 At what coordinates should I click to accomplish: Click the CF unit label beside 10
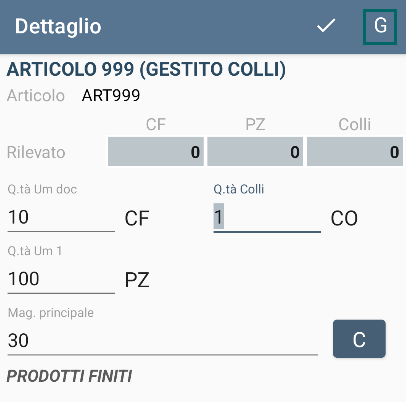tap(137, 219)
